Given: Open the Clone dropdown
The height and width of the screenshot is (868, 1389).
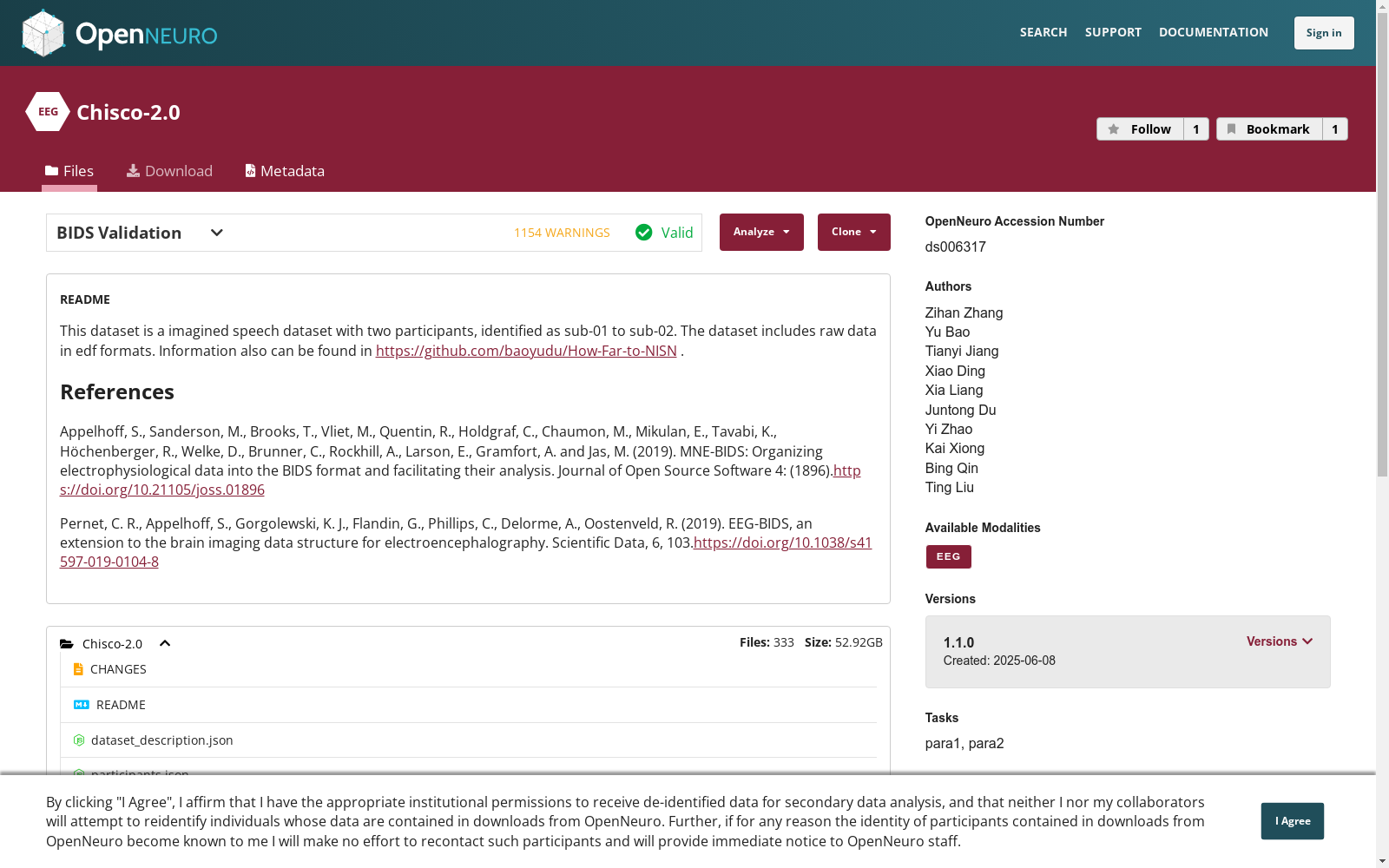Looking at the screenshot, I should [854, 232].
